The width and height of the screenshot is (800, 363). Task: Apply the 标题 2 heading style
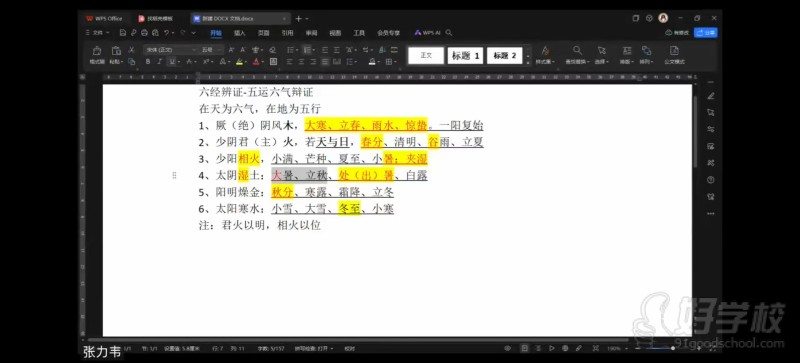(x=505, y=55)
